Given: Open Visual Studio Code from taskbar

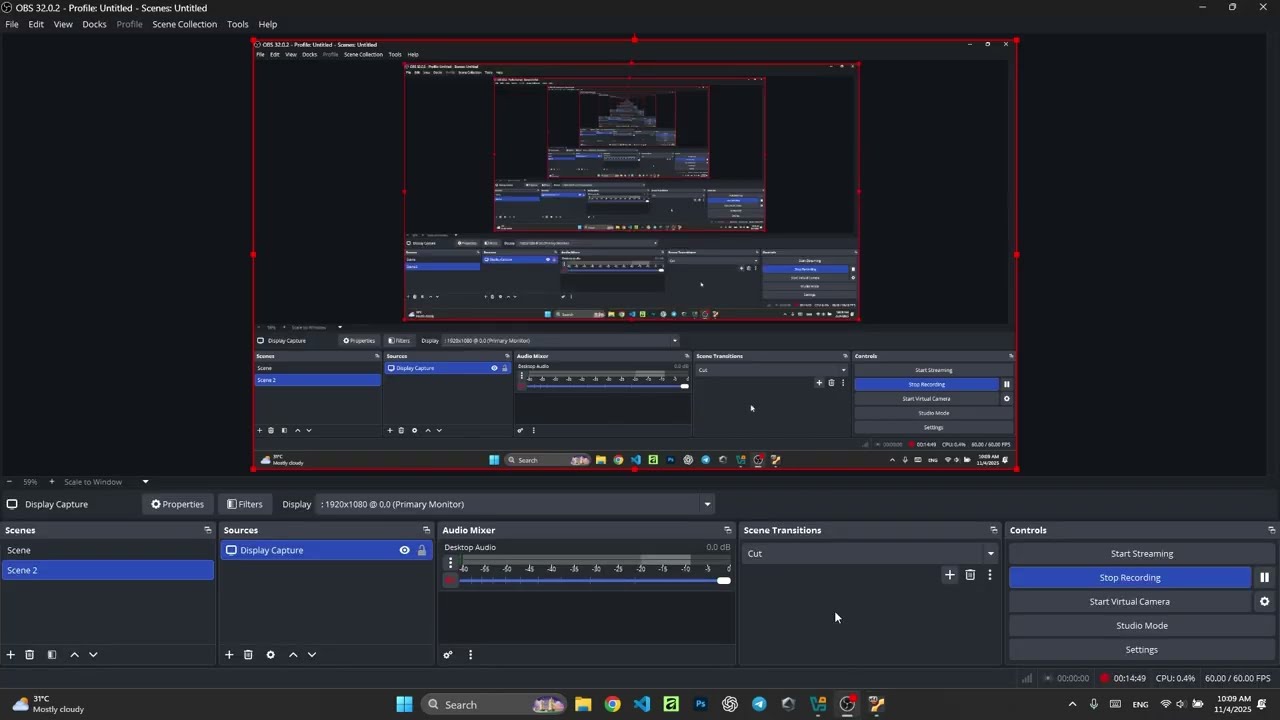Looking at the screenshot, I should [642, 704].
